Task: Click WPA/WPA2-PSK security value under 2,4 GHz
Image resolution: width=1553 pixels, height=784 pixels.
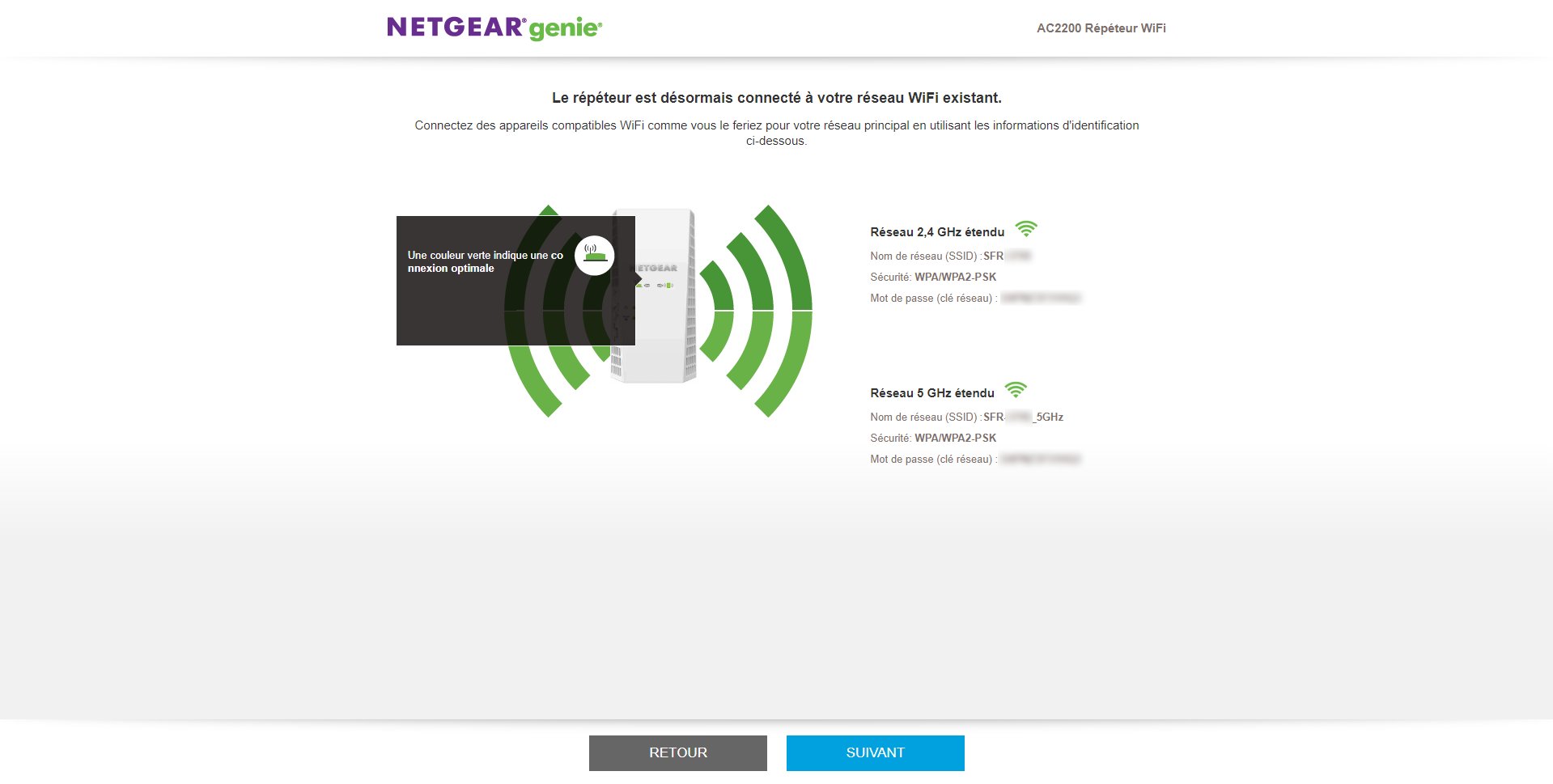Action: tap(955, 278)
